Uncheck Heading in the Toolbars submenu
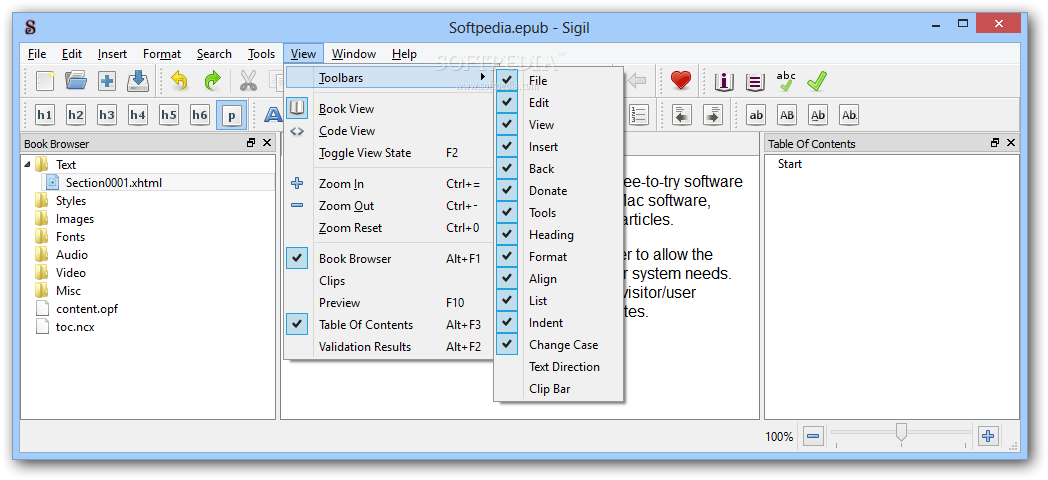The image size is (1048, 480). [558, 235]
